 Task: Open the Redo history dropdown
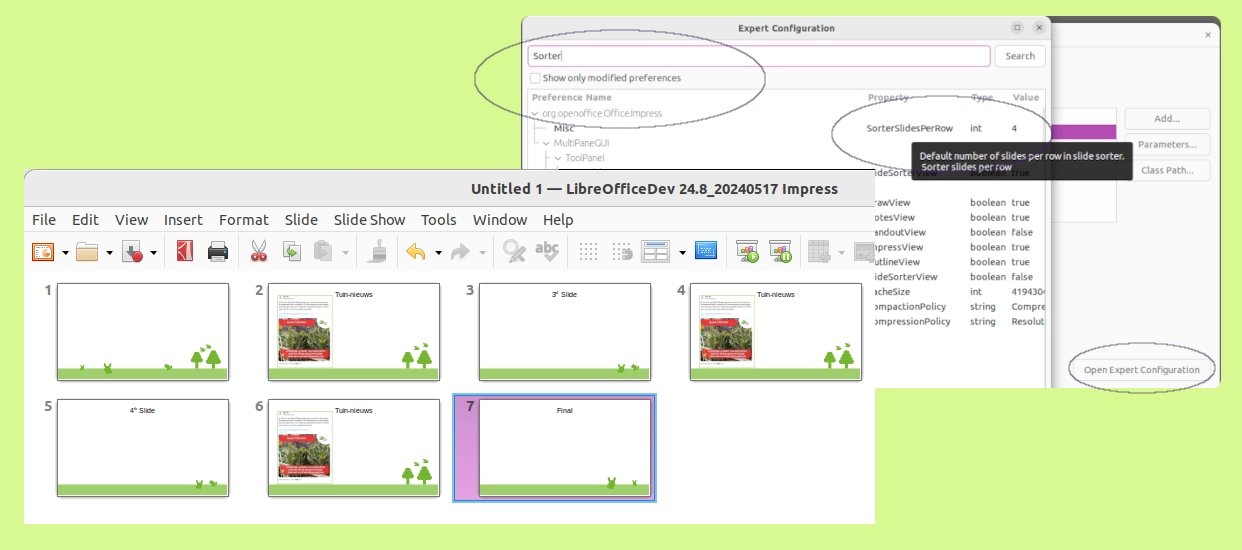click(483, 253)
